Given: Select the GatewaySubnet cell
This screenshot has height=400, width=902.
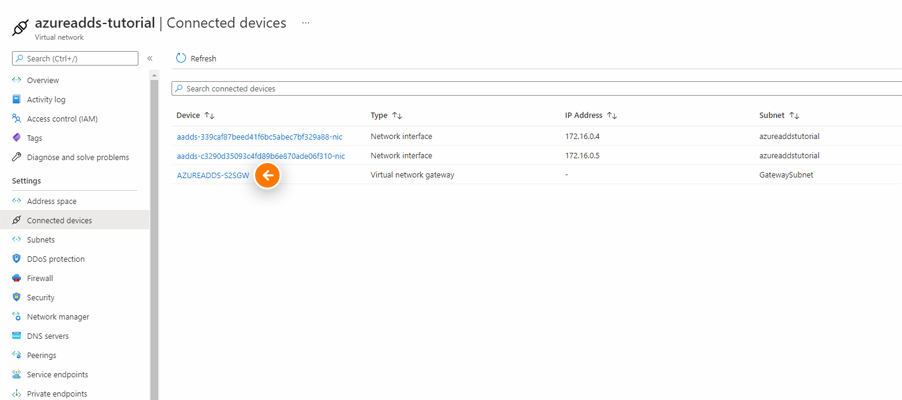Looking at the screenshot, I should click(x=786, y=175).
